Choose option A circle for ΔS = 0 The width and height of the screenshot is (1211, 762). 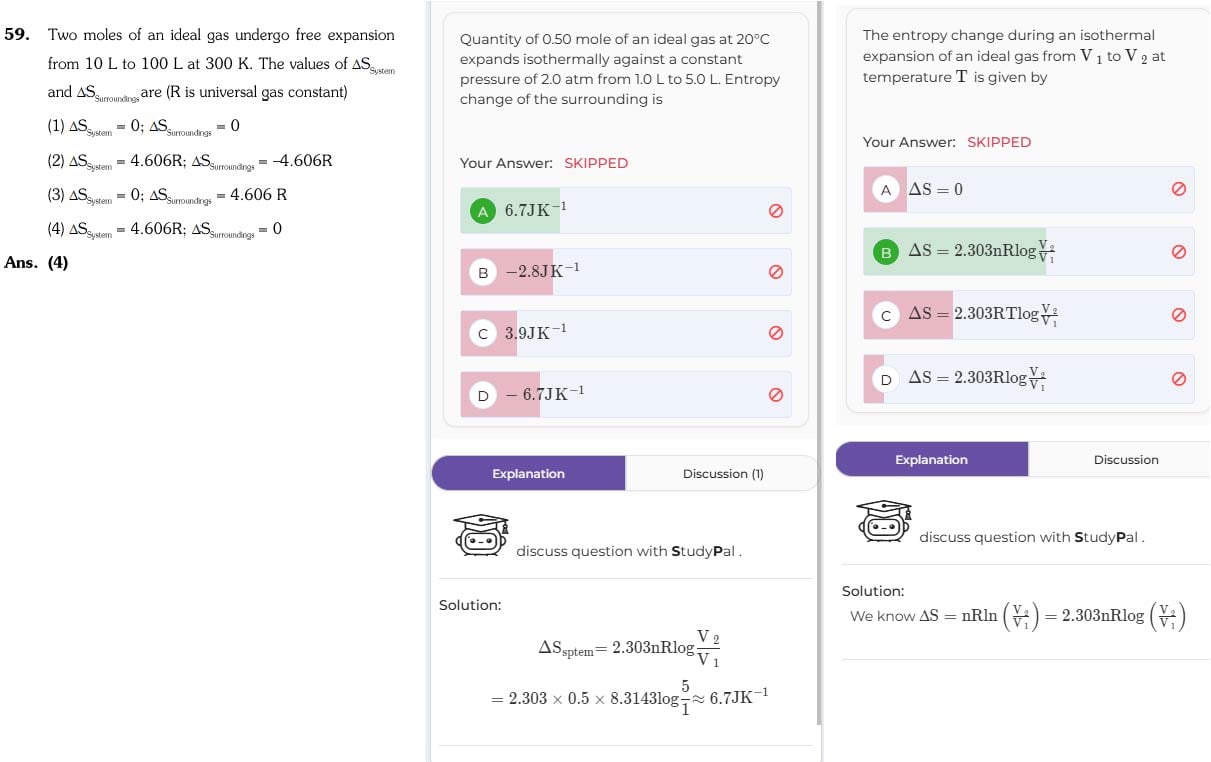coord(886,189)
